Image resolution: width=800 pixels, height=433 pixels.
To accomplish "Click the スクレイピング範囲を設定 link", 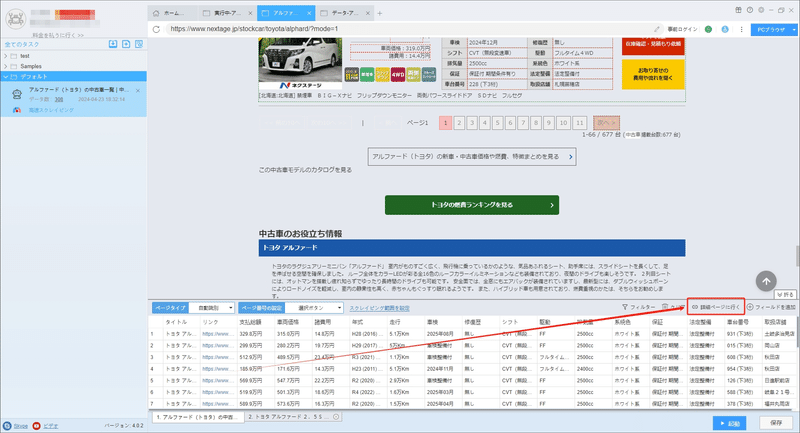I will (x=379, y=308).
